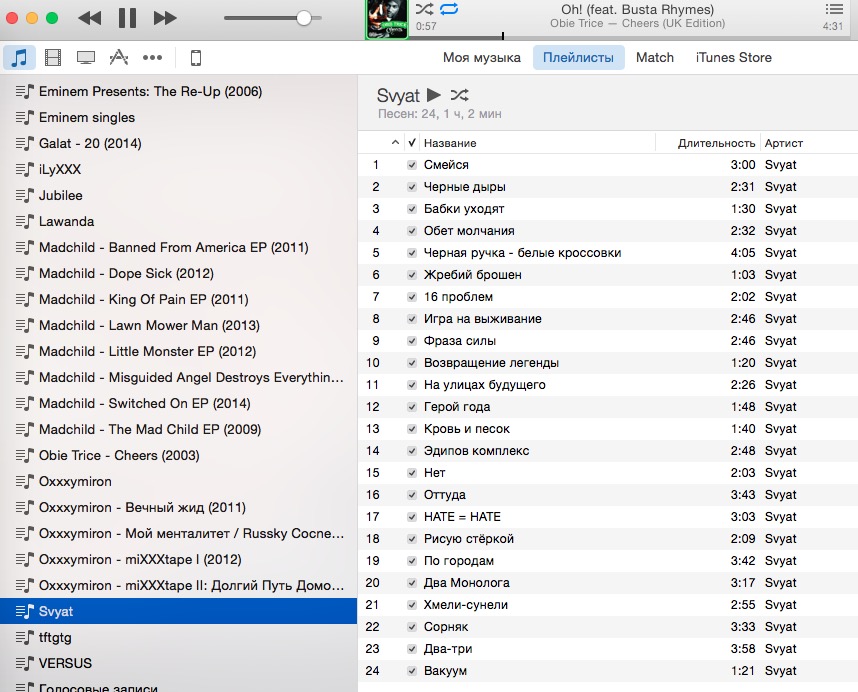Open playlist Galat - 20 (2014)

click(178, 143)
